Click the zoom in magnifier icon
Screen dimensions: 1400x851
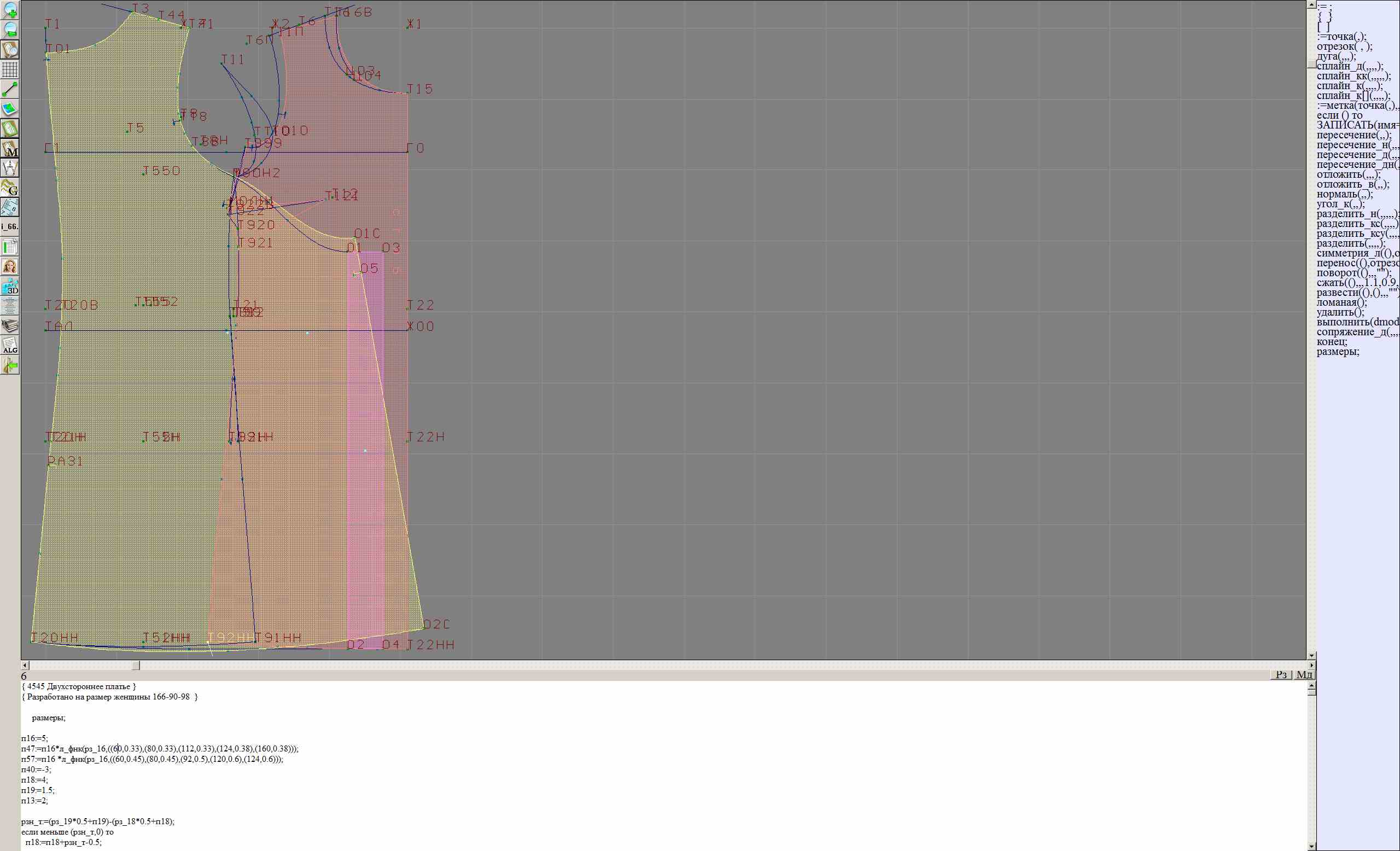click(10, 10)
